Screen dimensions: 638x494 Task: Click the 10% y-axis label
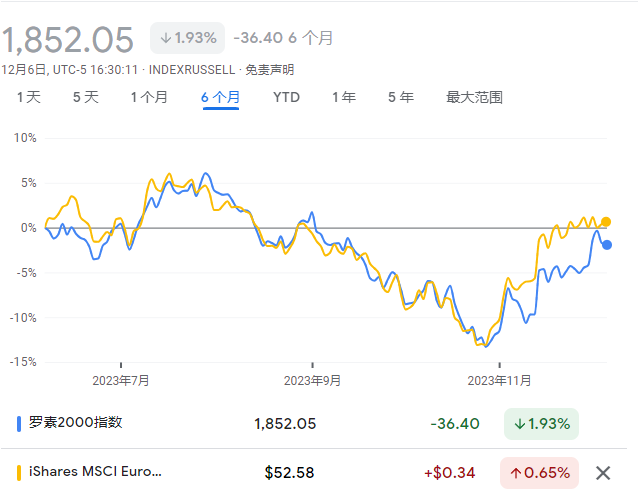pyautogui.click(x=25, y=138)
